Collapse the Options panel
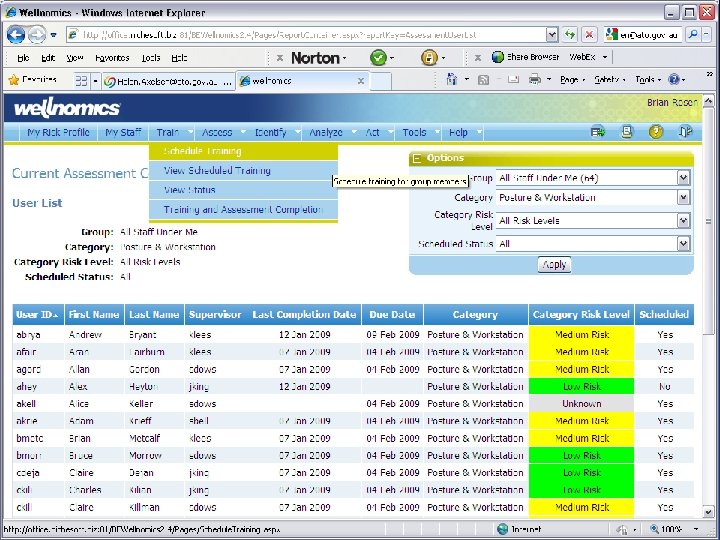 coord(417,158)
